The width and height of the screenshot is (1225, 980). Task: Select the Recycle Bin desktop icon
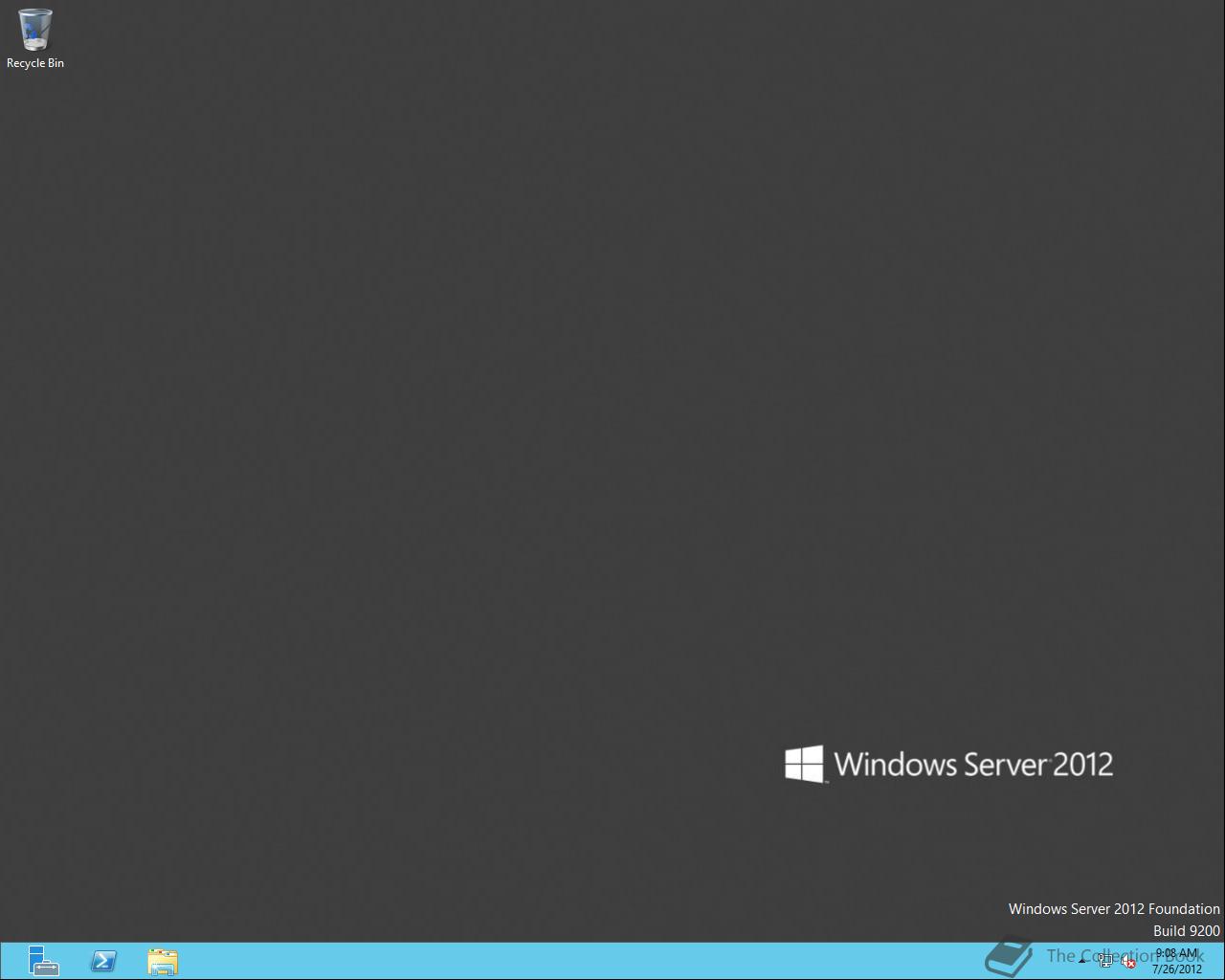pyautogui.click(x=35, y=38)
